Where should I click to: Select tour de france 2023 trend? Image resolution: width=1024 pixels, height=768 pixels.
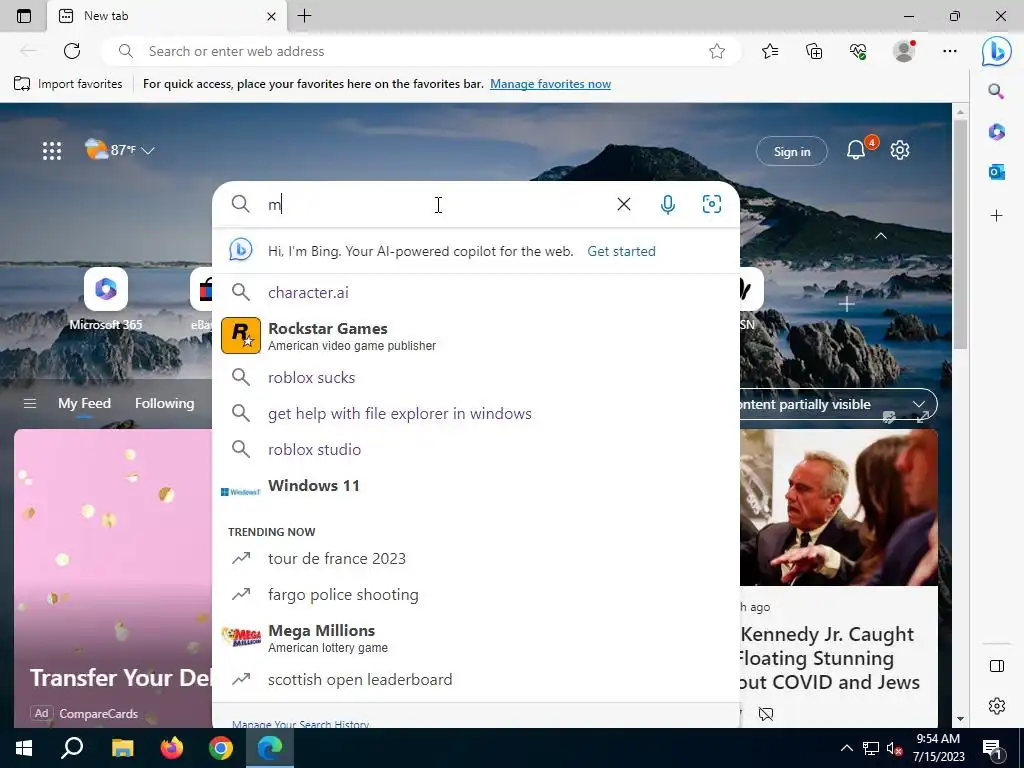pyautogui.click(x=476, y=558)
